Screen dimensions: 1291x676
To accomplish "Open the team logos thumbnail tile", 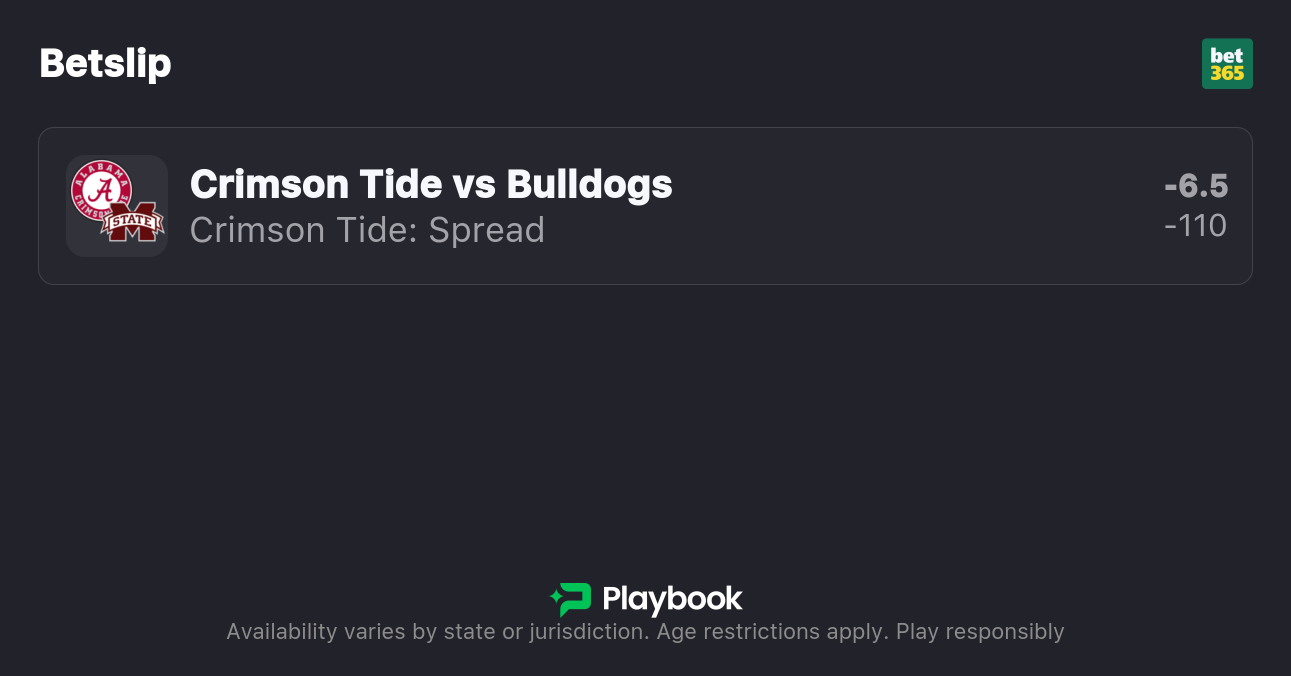I will [x=116, y=206].
